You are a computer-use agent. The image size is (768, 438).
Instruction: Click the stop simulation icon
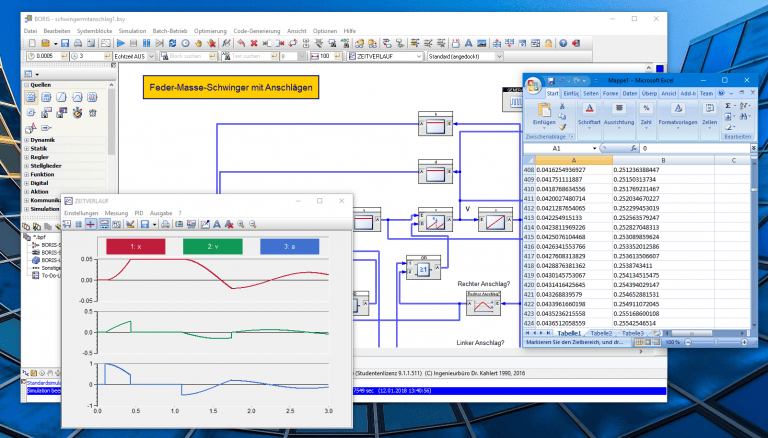[133, 44]
